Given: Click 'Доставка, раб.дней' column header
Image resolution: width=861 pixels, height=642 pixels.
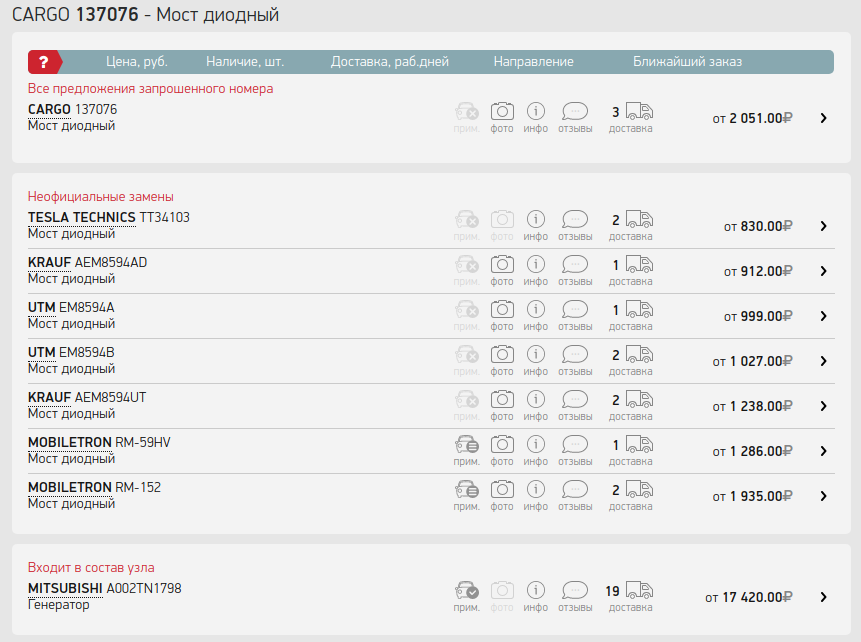Looking at the screenshot, I should [x=390, y=62].
